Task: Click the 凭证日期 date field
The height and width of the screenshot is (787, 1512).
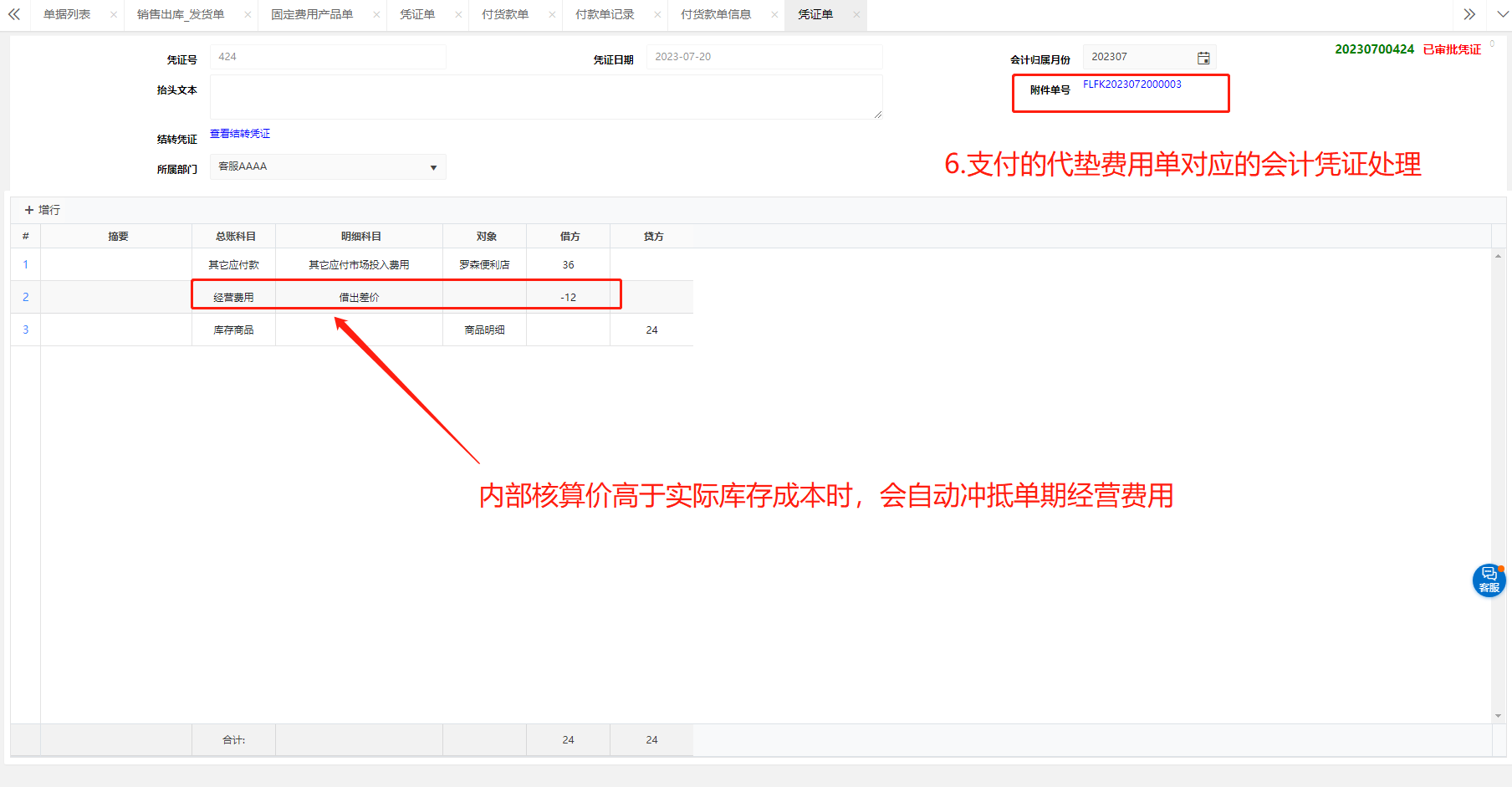Action: [x=764, y=57]
